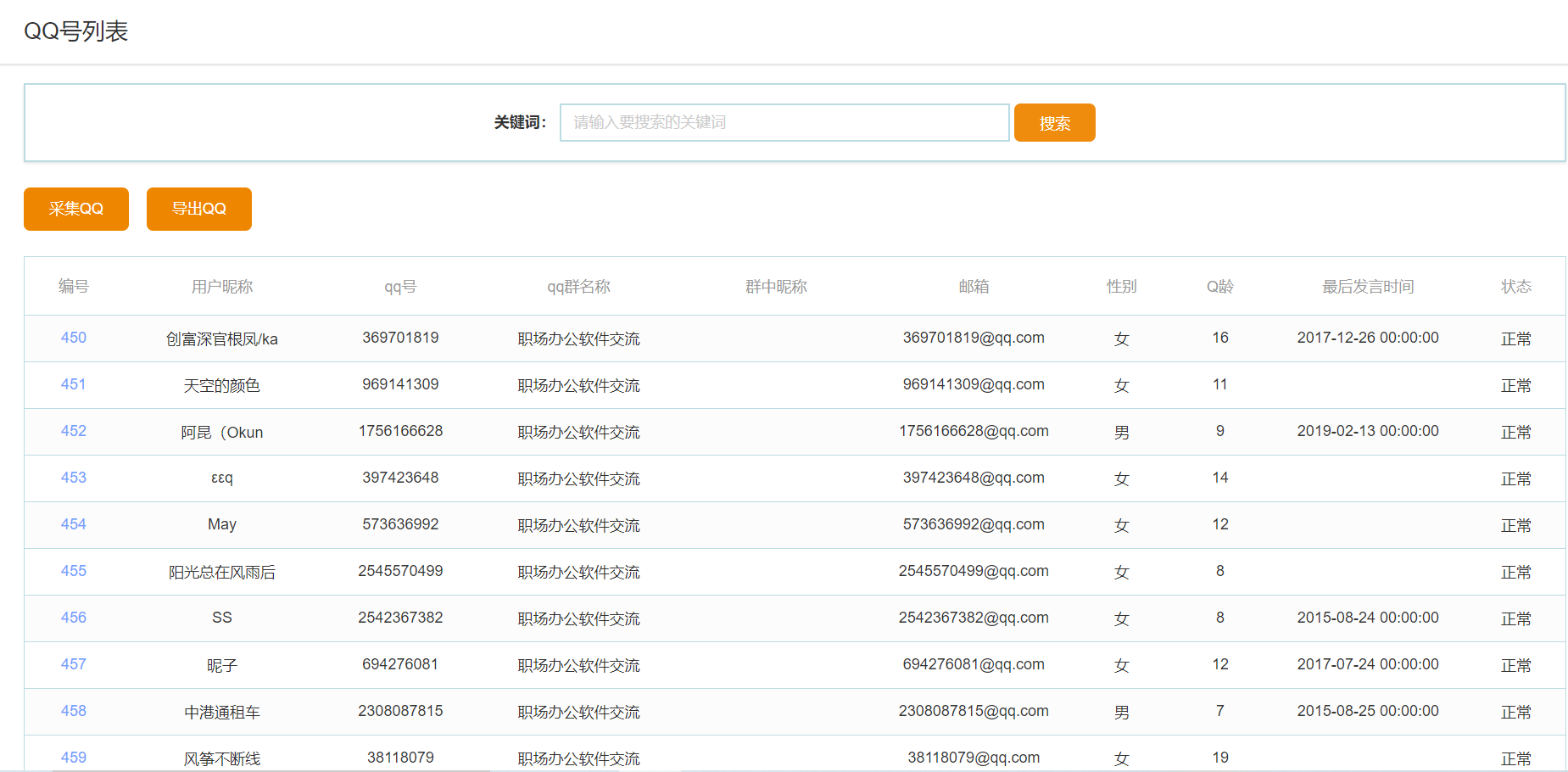
Task: Click the 采集QQ collect button
Action: coord(75,209)
